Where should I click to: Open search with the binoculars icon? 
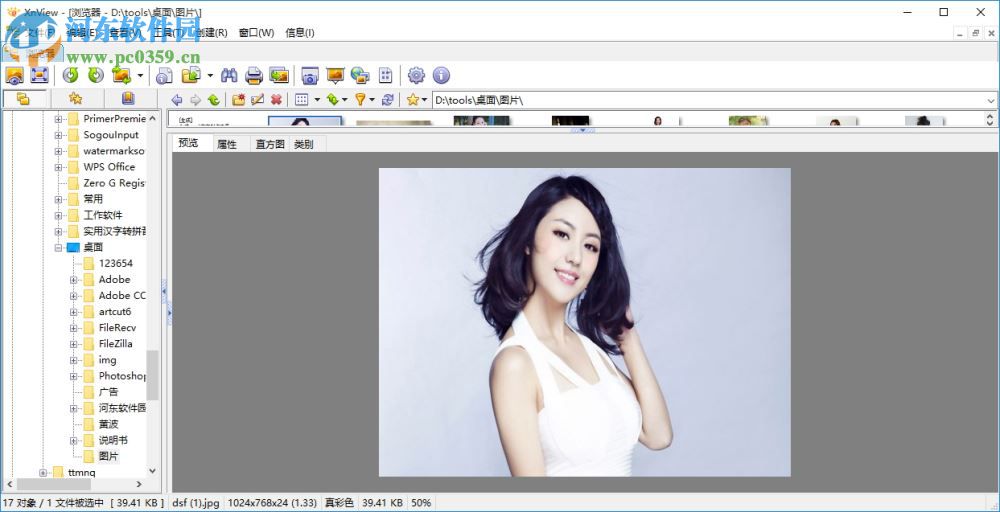(x=229, y=76)
